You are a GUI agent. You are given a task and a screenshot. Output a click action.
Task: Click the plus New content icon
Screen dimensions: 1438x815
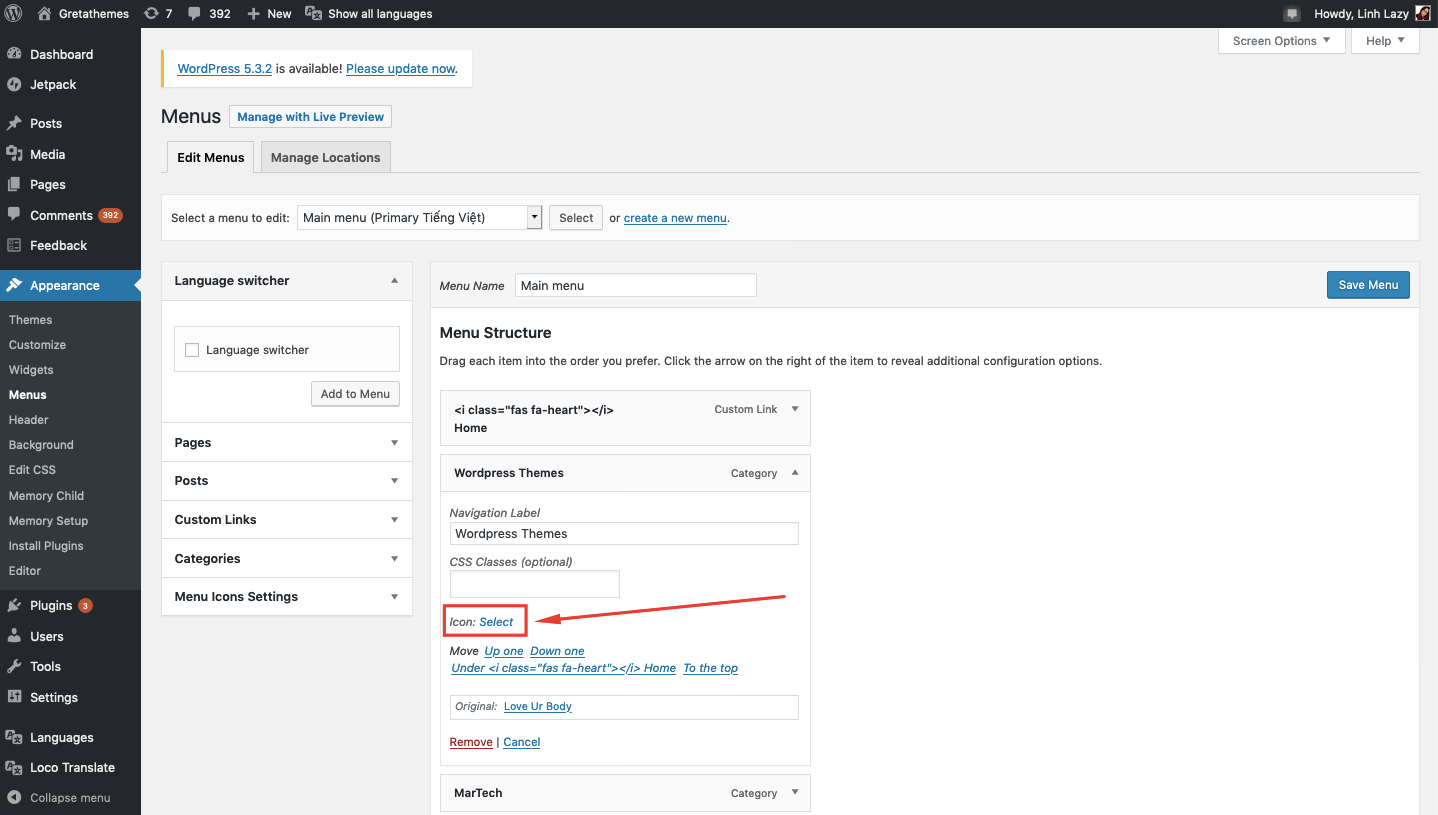click(253, 14)
